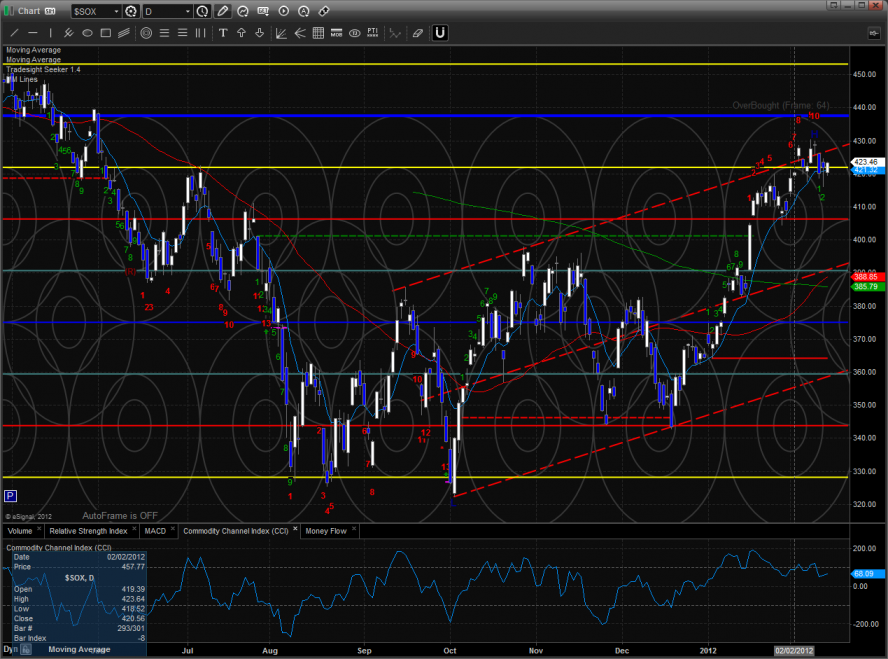Viewport: 888px width, 659px height.
Task: Select the down arrow marker tool
Action: coord(259,33)
